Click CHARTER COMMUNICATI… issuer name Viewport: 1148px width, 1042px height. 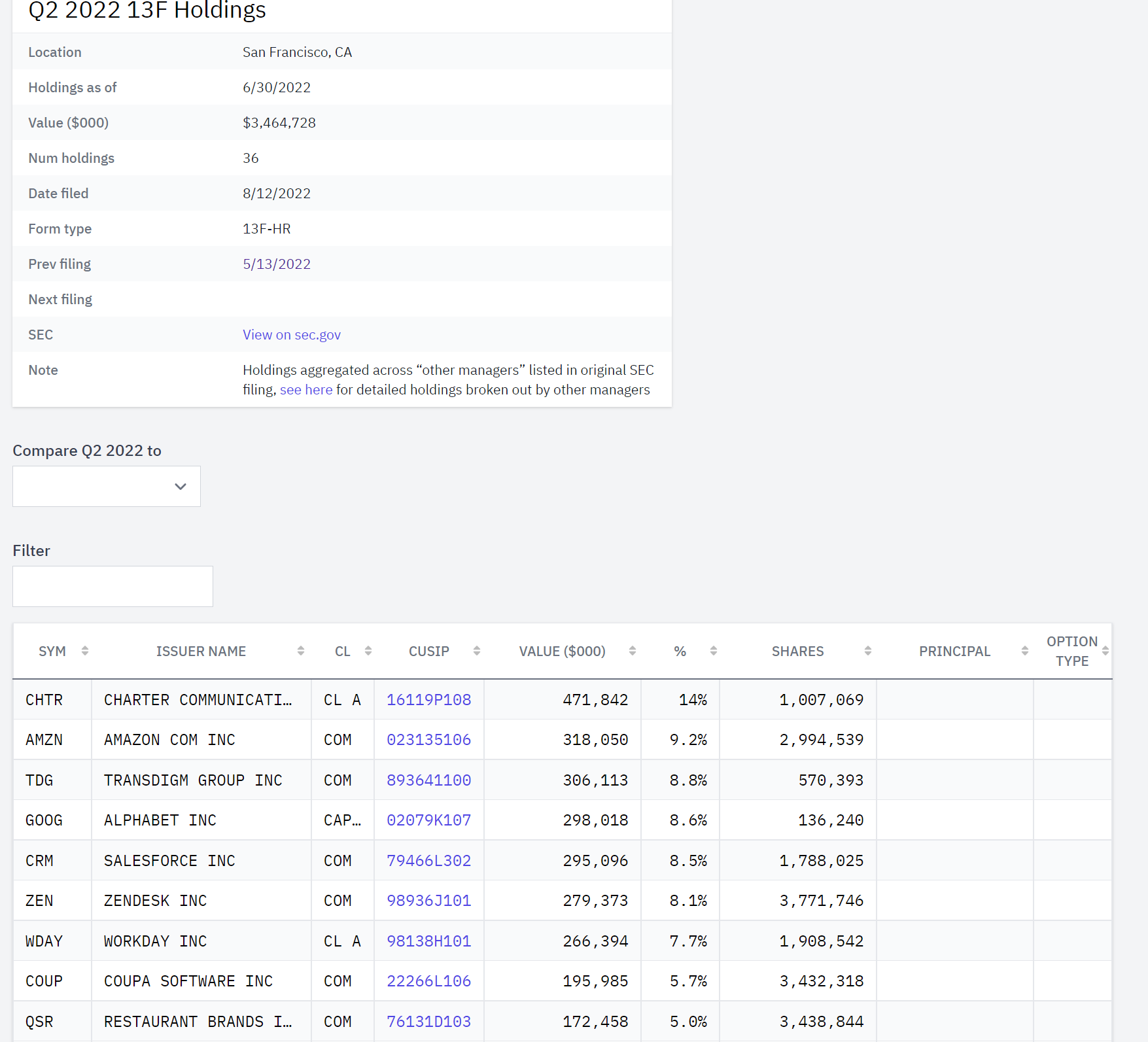tap(198, 700)
